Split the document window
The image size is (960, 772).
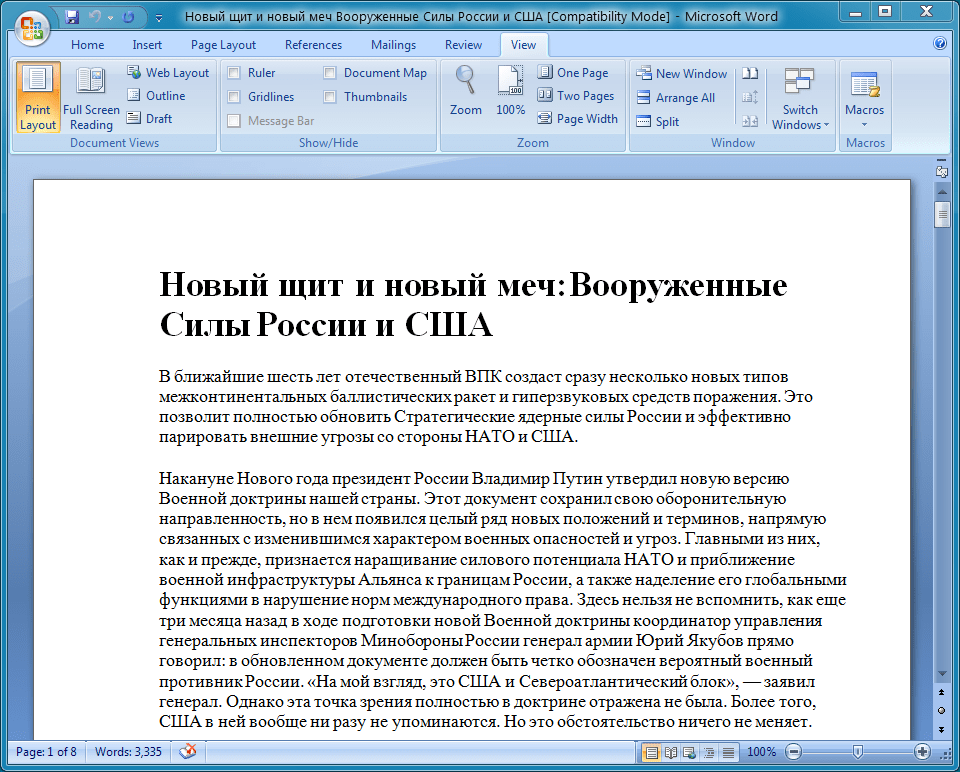[658, 121]
